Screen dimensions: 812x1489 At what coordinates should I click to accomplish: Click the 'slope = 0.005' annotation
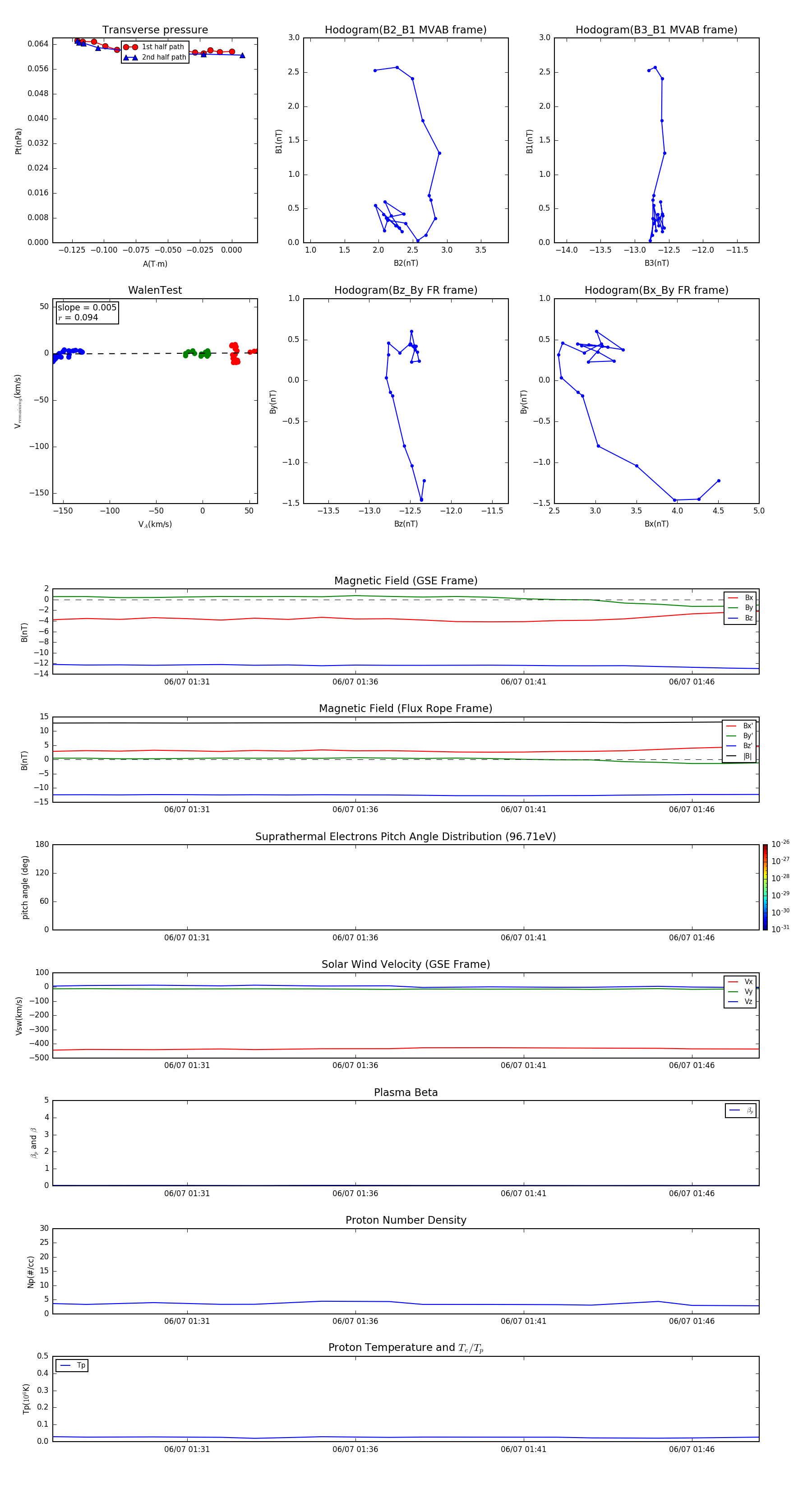(87, 308)
